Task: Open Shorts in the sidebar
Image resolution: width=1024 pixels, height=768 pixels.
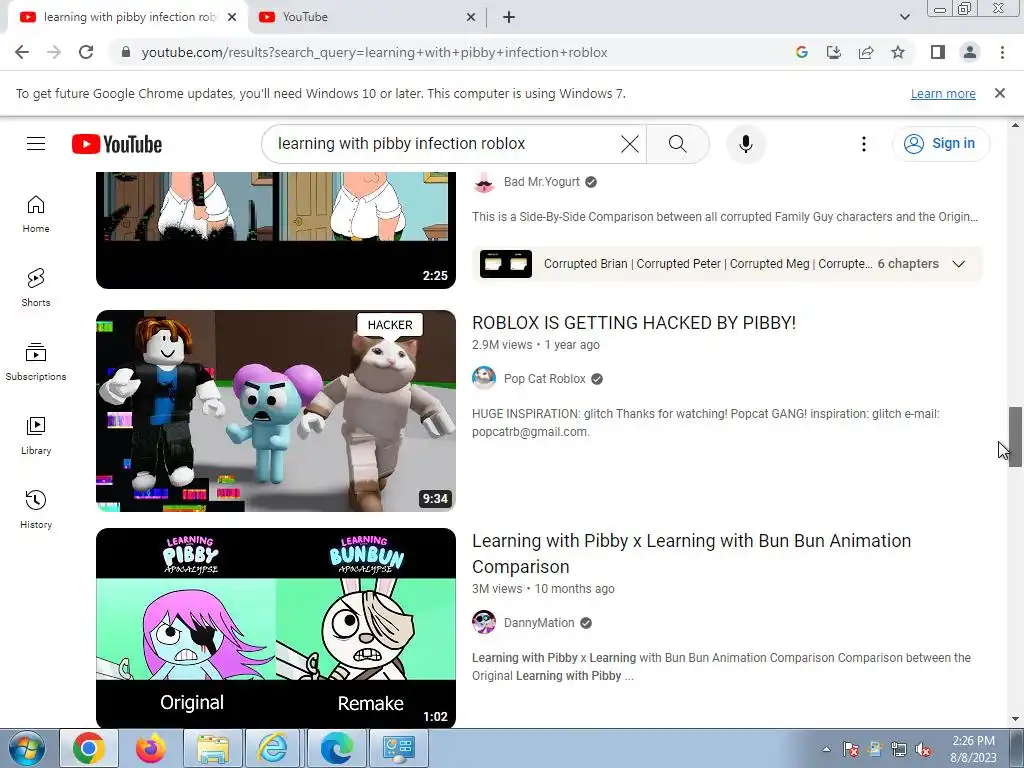Action: pyautogui.click(x=36, y=288)
